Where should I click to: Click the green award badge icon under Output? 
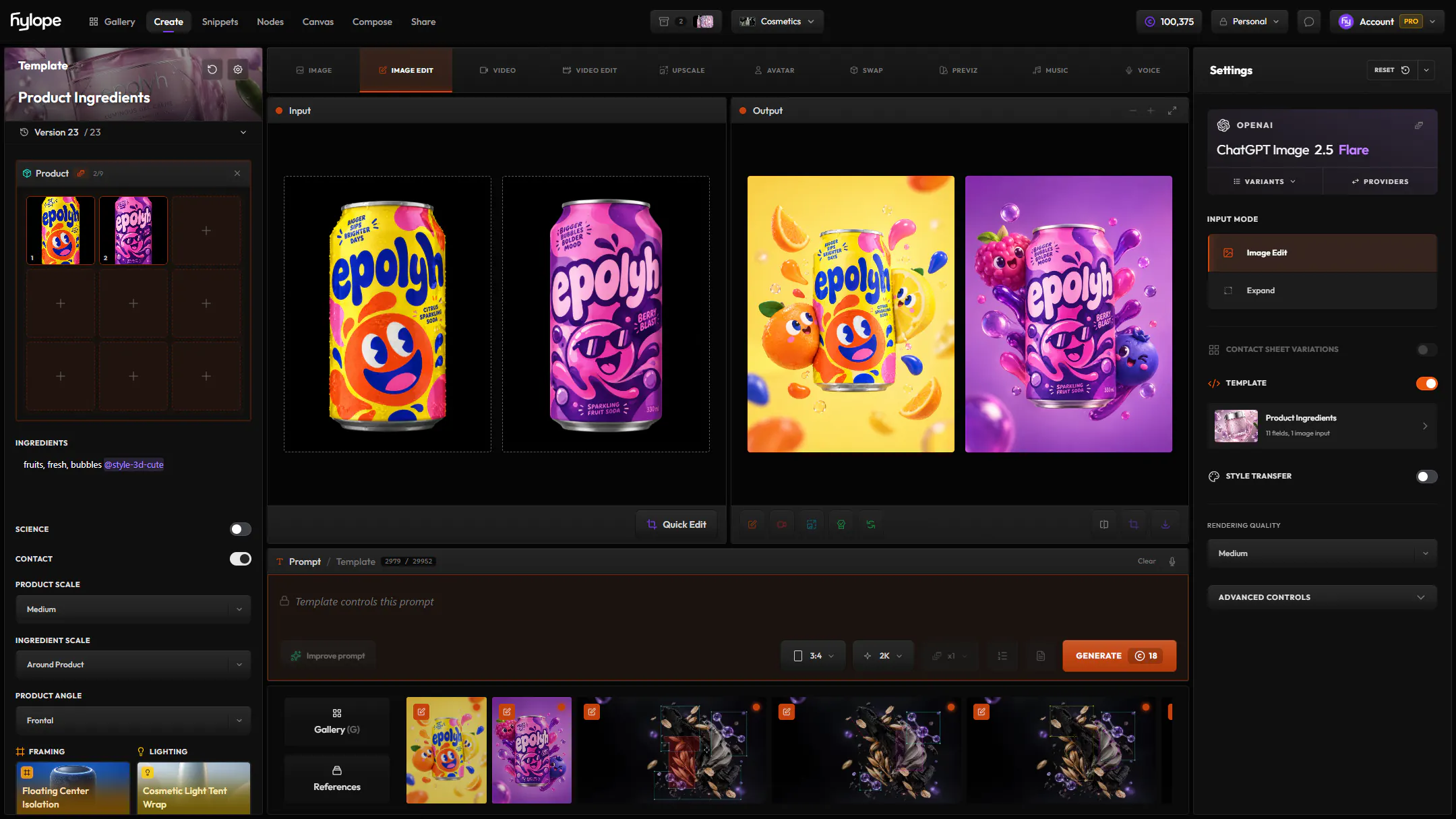(x=841, y=524)
